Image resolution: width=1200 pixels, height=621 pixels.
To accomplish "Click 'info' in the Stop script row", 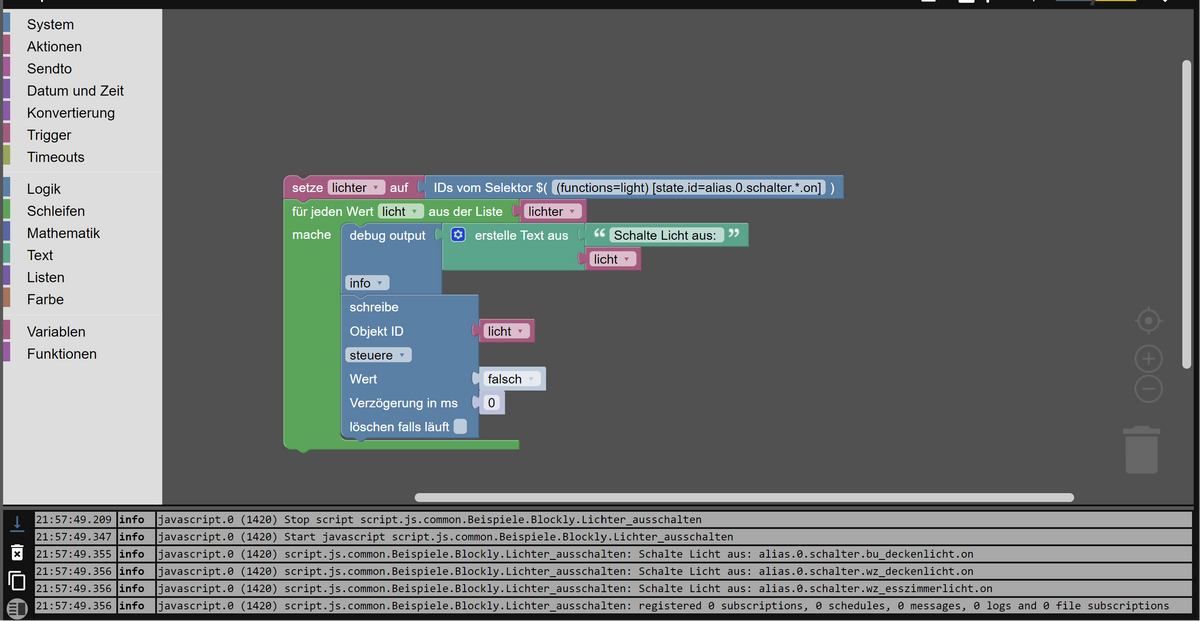I will 132,520.
